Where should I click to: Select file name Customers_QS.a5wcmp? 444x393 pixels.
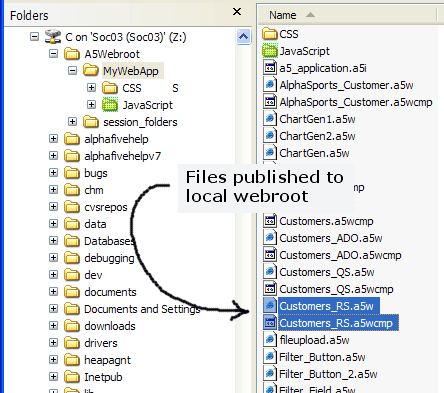point(336,289)
